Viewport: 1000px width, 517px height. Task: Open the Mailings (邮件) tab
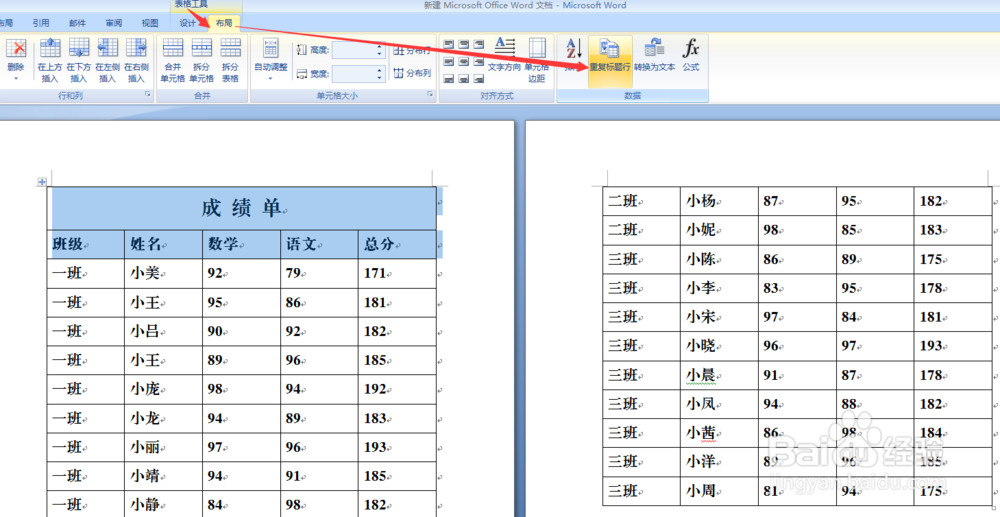(77, 23)
